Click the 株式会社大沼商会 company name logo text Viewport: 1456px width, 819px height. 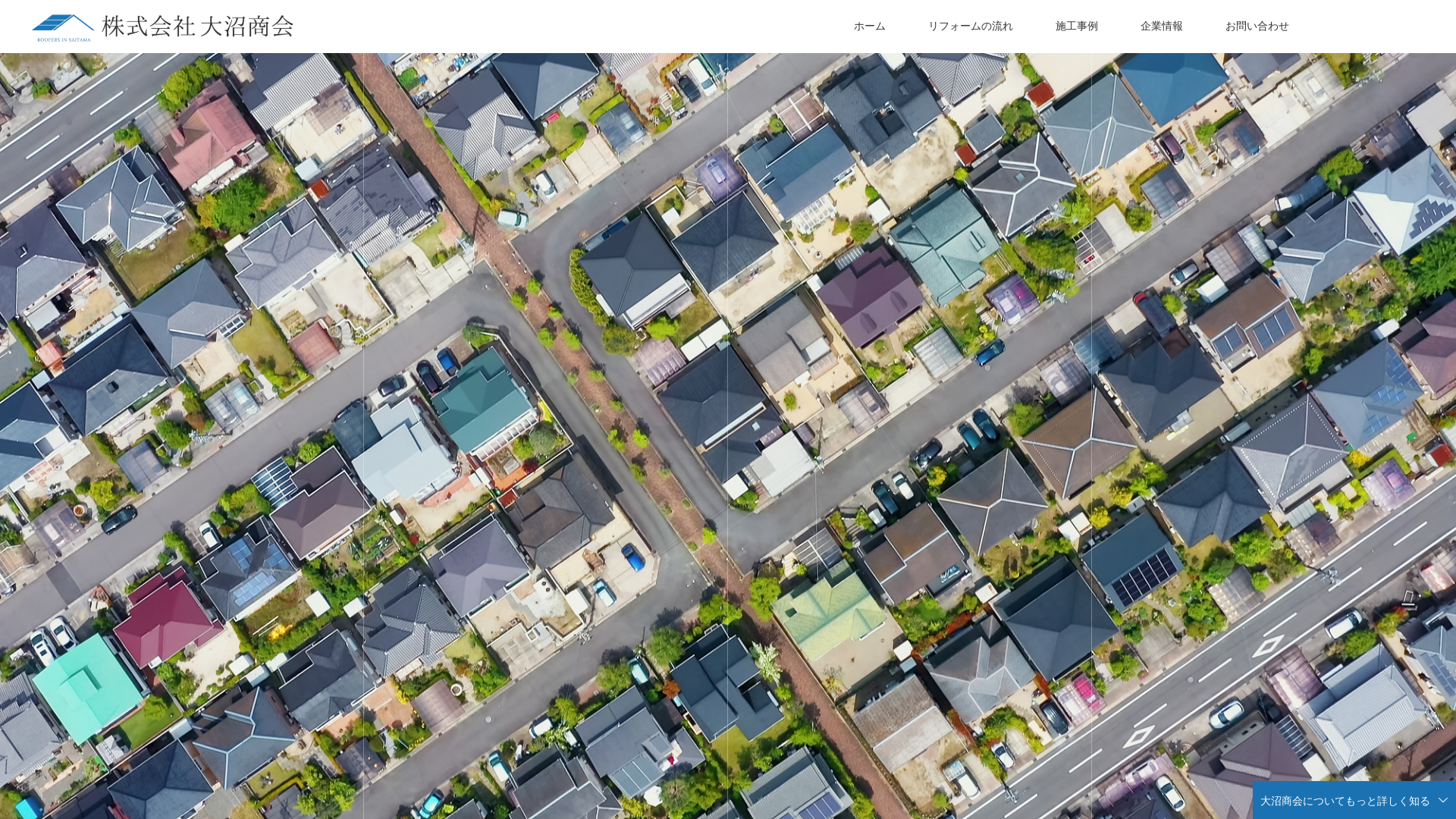click(x=198, y=27)
